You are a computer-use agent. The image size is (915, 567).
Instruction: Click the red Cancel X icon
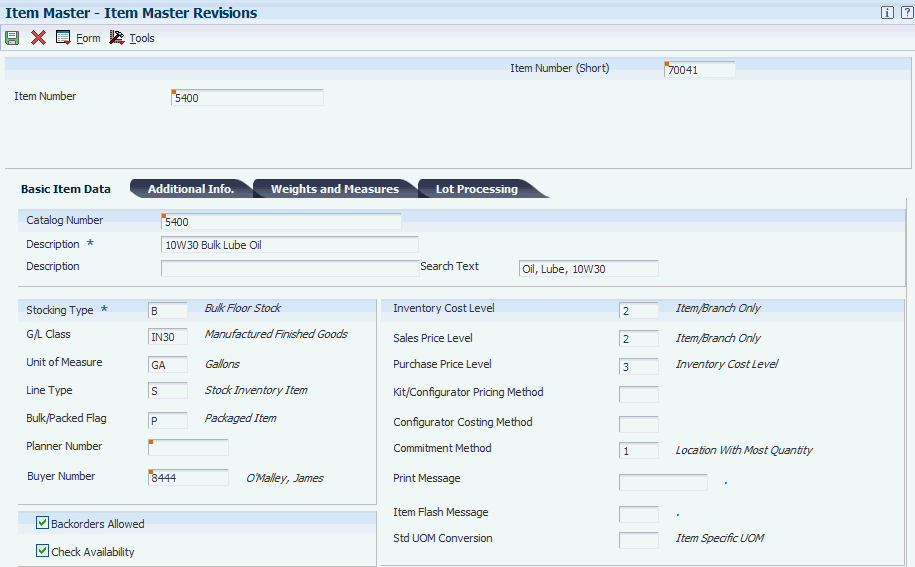click(x=38, y=38)
